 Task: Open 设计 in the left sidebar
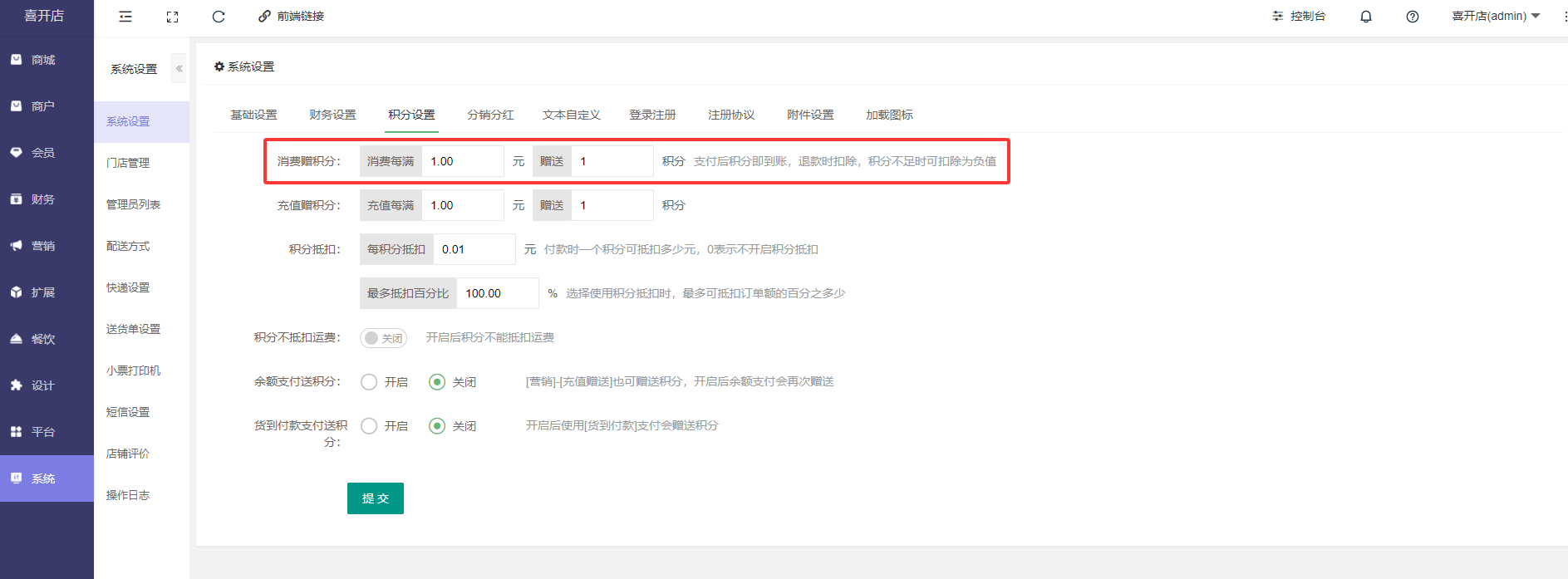pos(47,385)
